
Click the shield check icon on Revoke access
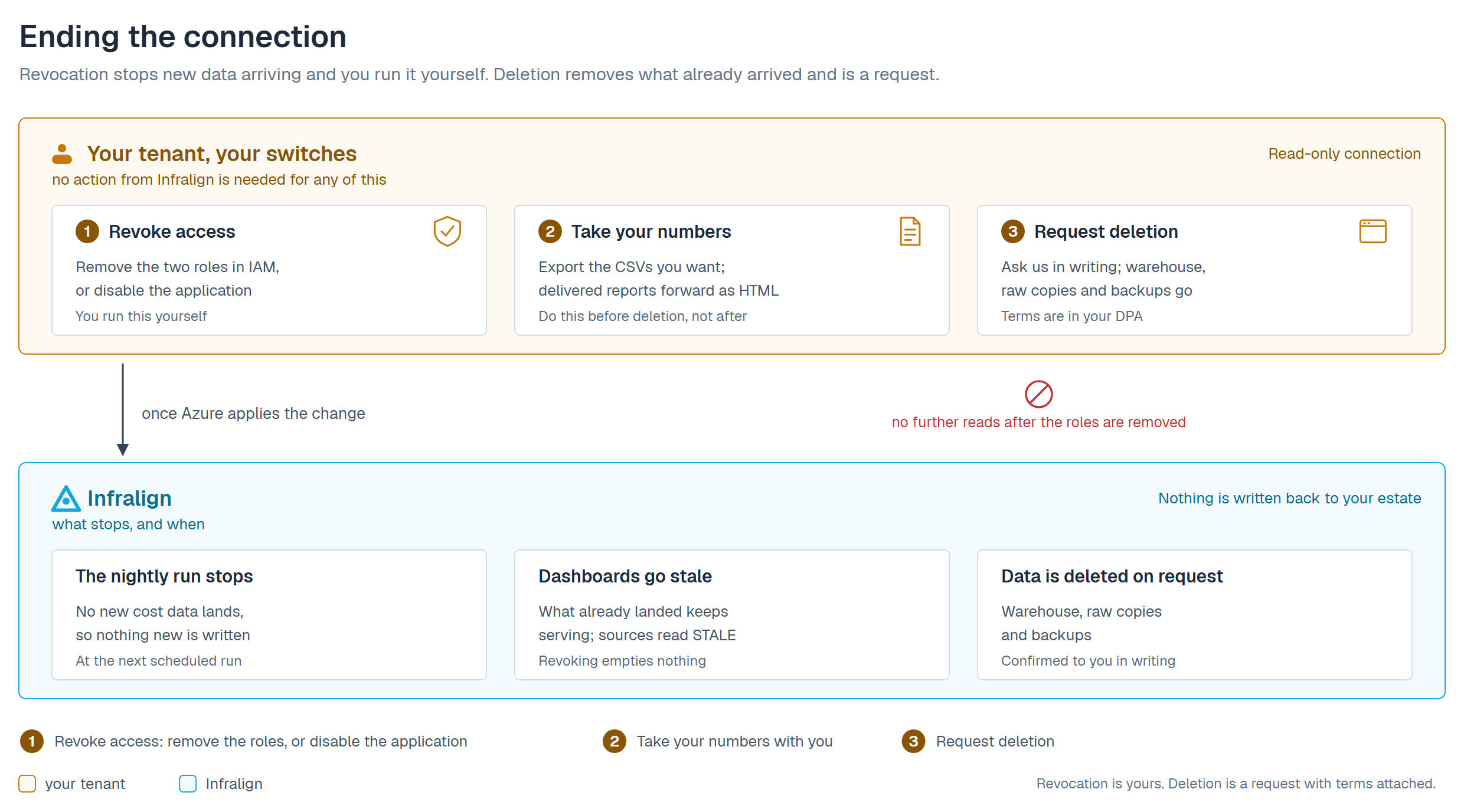point(447,231)
